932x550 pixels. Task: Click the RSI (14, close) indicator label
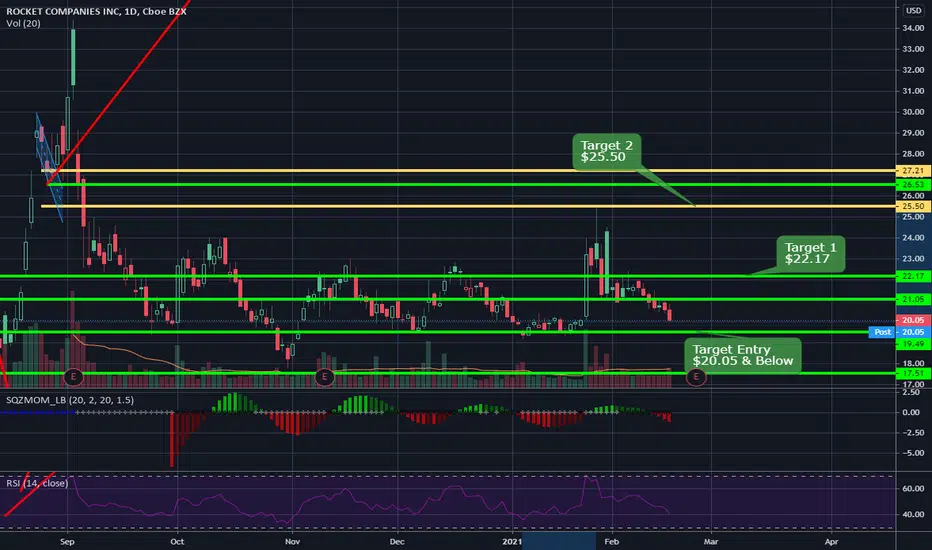coord(37,483)
